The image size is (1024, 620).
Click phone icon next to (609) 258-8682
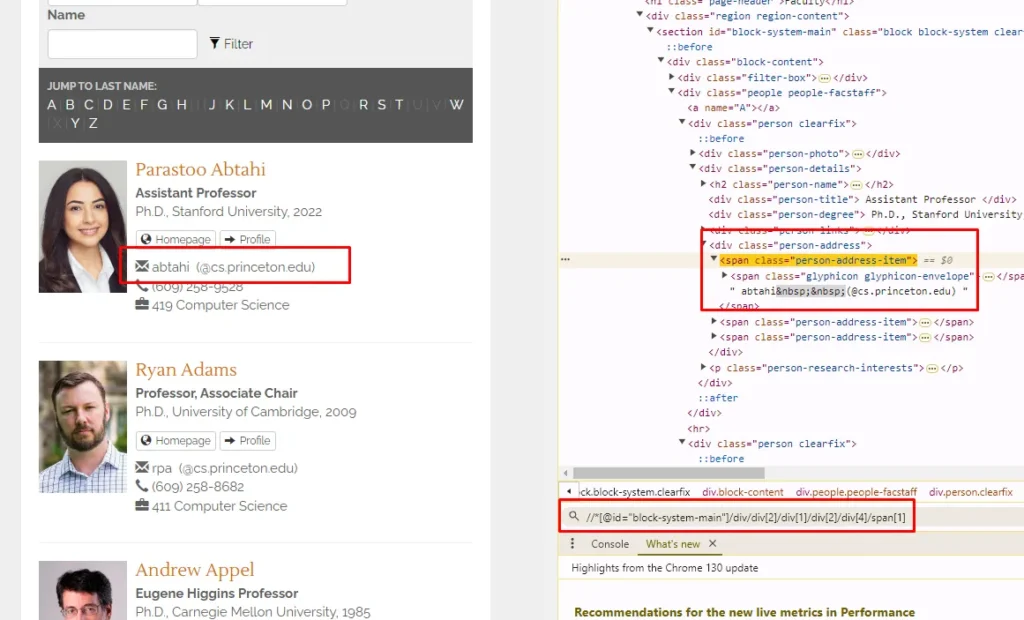142,487
